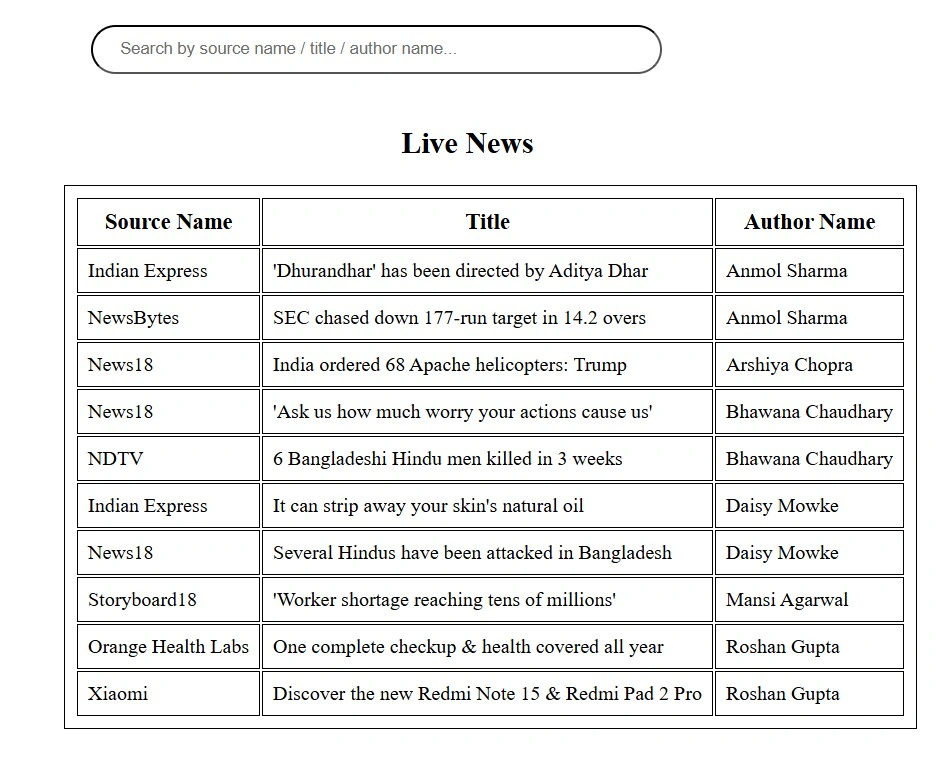Click Bhawana Chaudhary in the 'Ask us' row
The height and width of the screenshot is (762, 942).
(809, 412)
